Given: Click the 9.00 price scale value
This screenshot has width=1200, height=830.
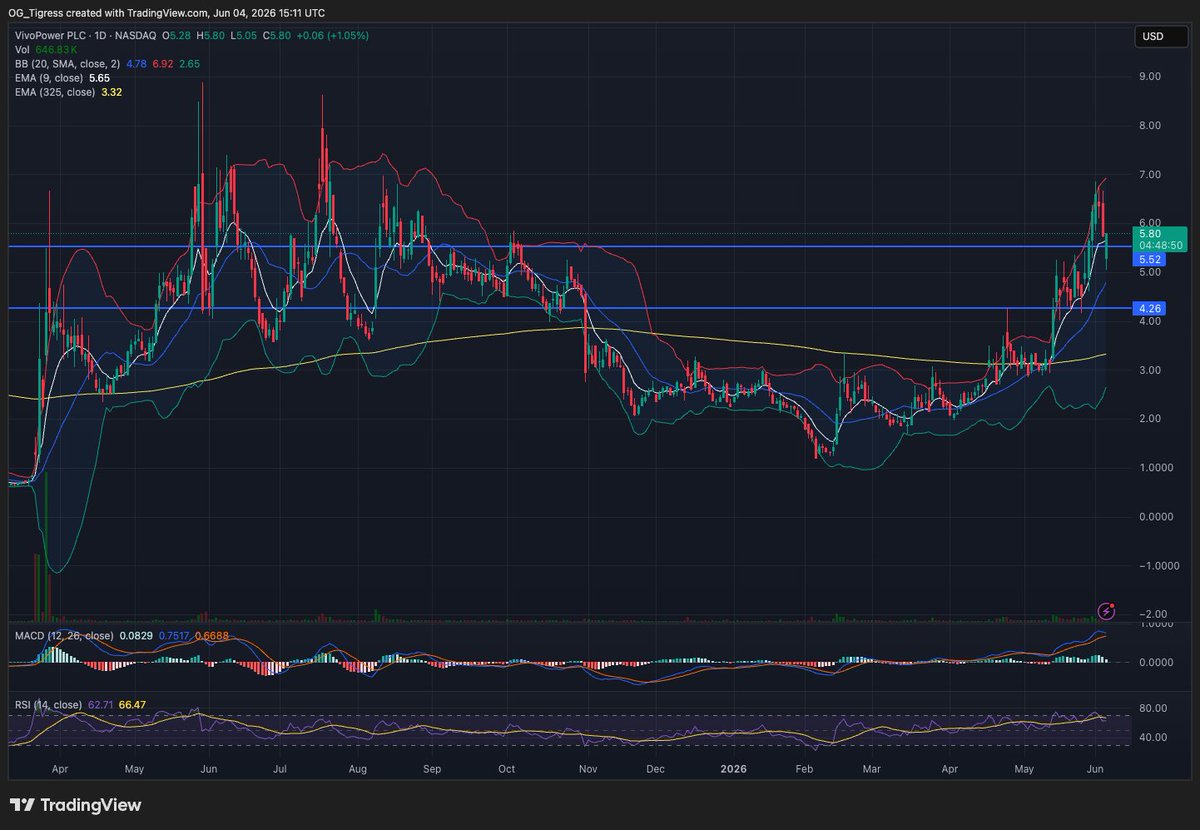Looking at the screenshot, I should 1149,77.
